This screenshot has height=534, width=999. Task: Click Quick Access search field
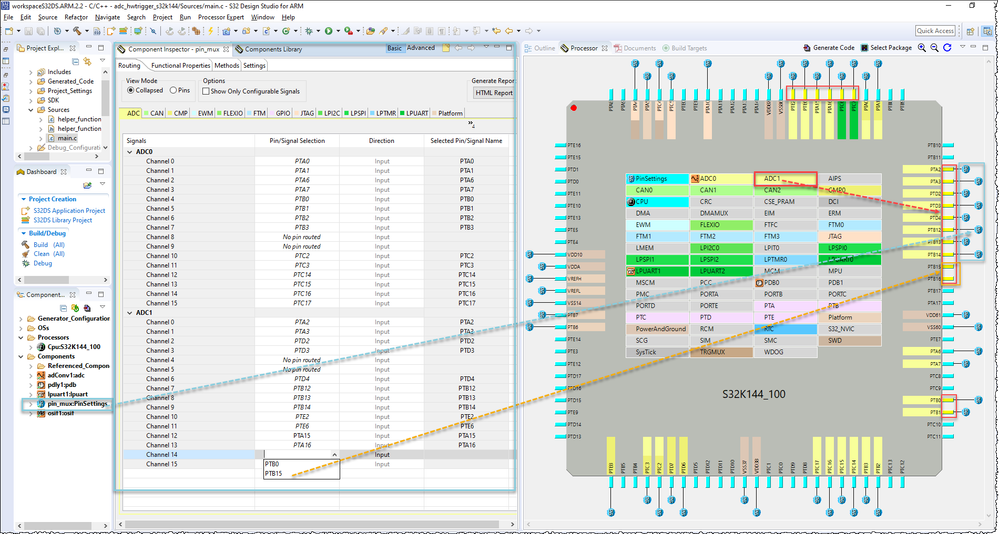coord(935,31)
